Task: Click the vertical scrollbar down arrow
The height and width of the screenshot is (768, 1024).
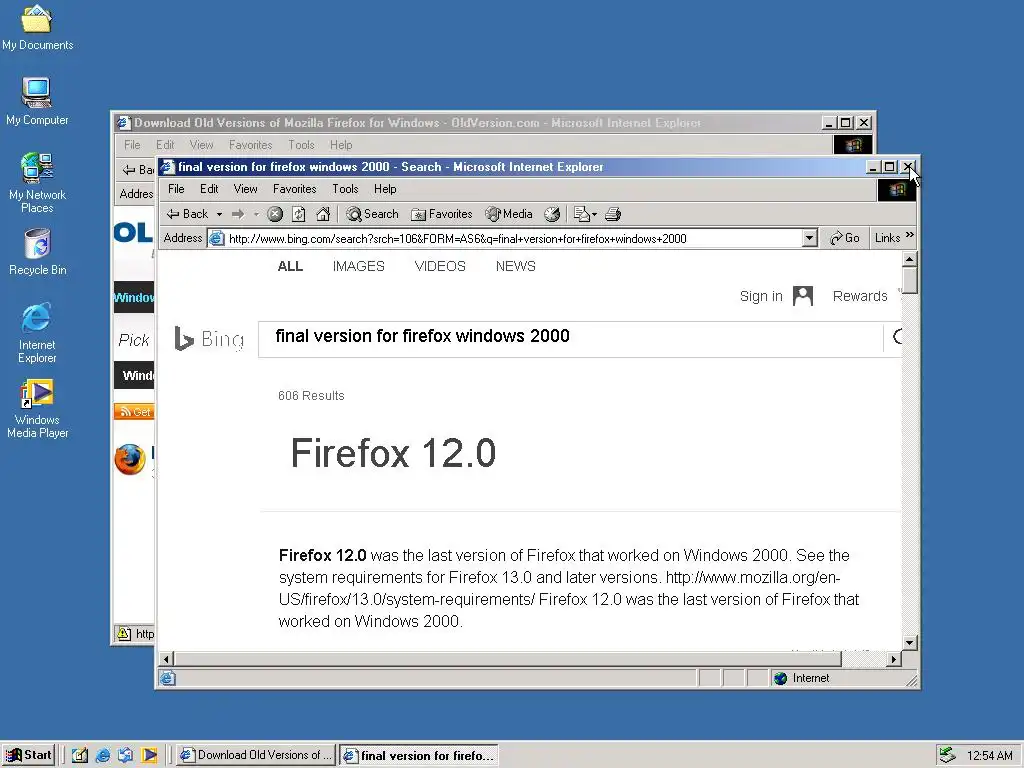Action: 909,643
